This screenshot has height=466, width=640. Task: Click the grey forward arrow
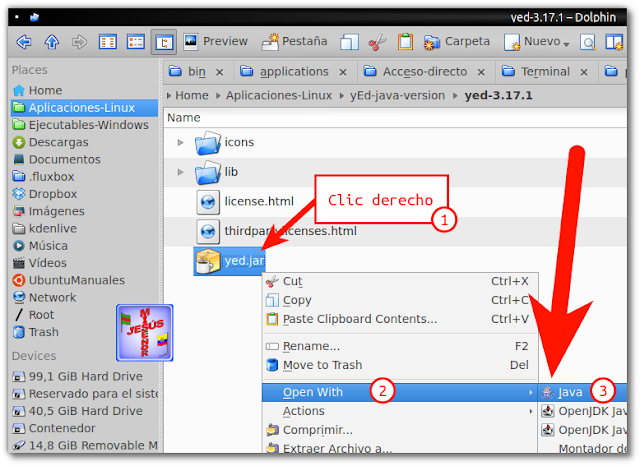coord(79,42)
